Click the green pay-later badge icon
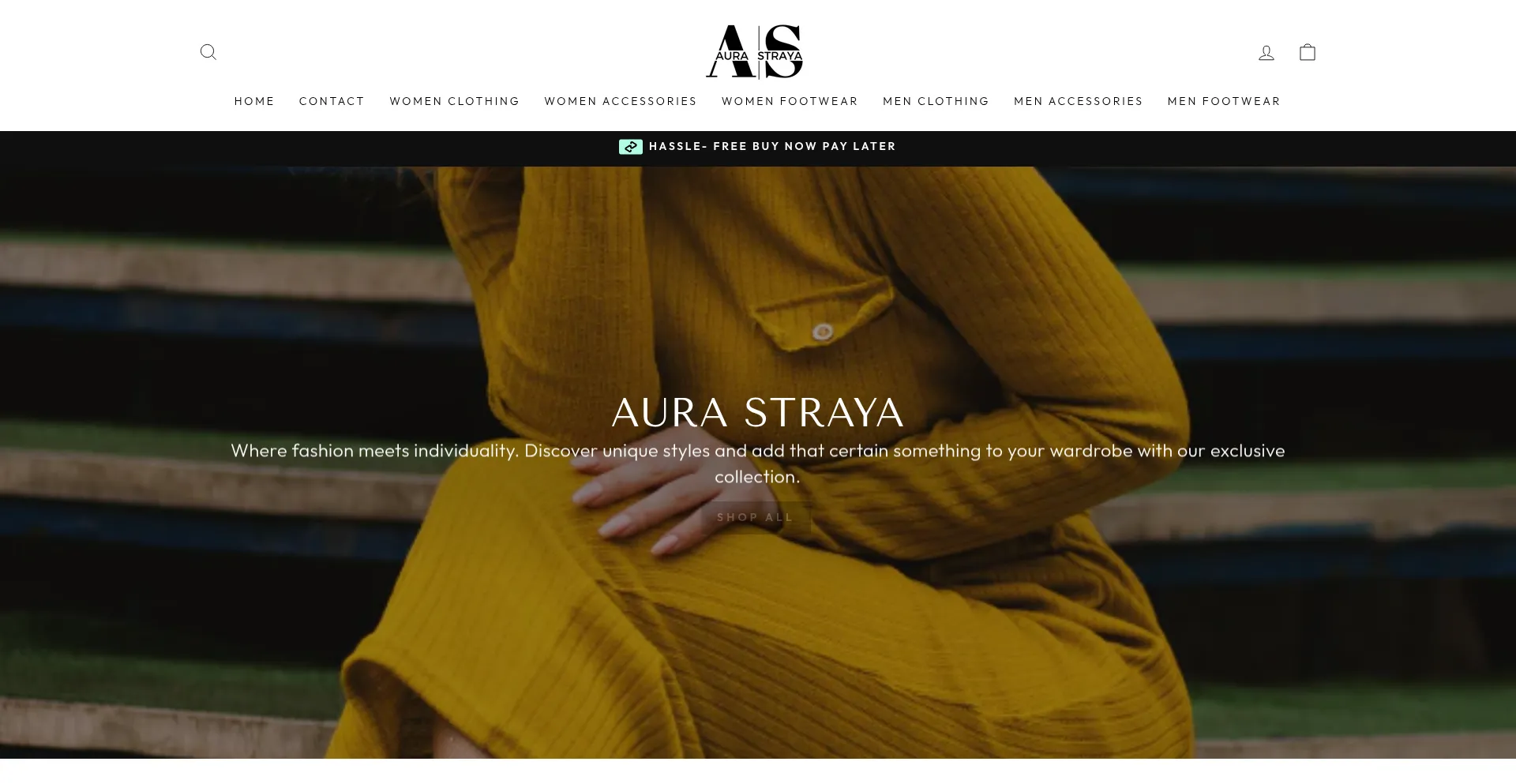The image size is (1516, 784). 630,147
